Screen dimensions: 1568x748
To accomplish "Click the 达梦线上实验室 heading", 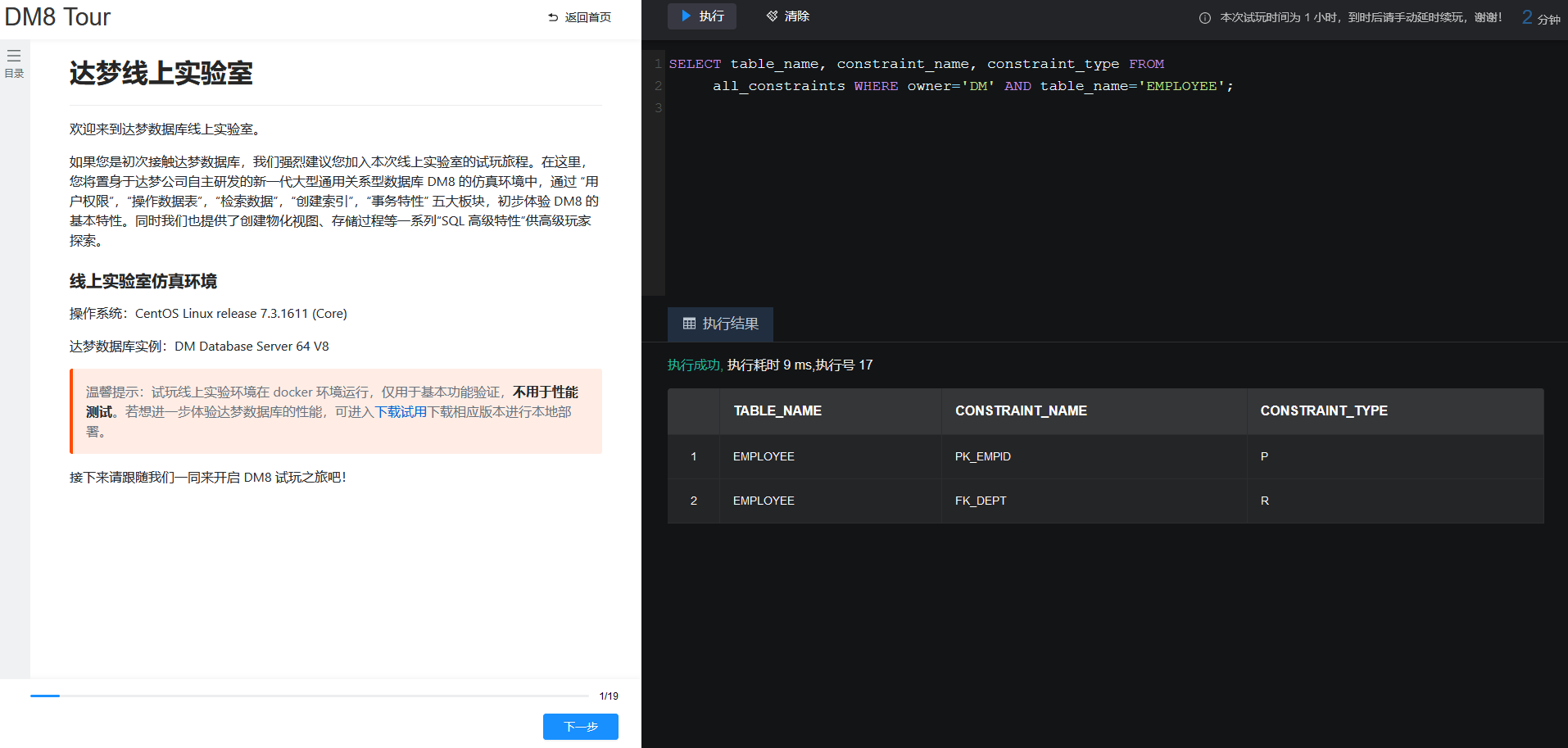I will 161,73.
